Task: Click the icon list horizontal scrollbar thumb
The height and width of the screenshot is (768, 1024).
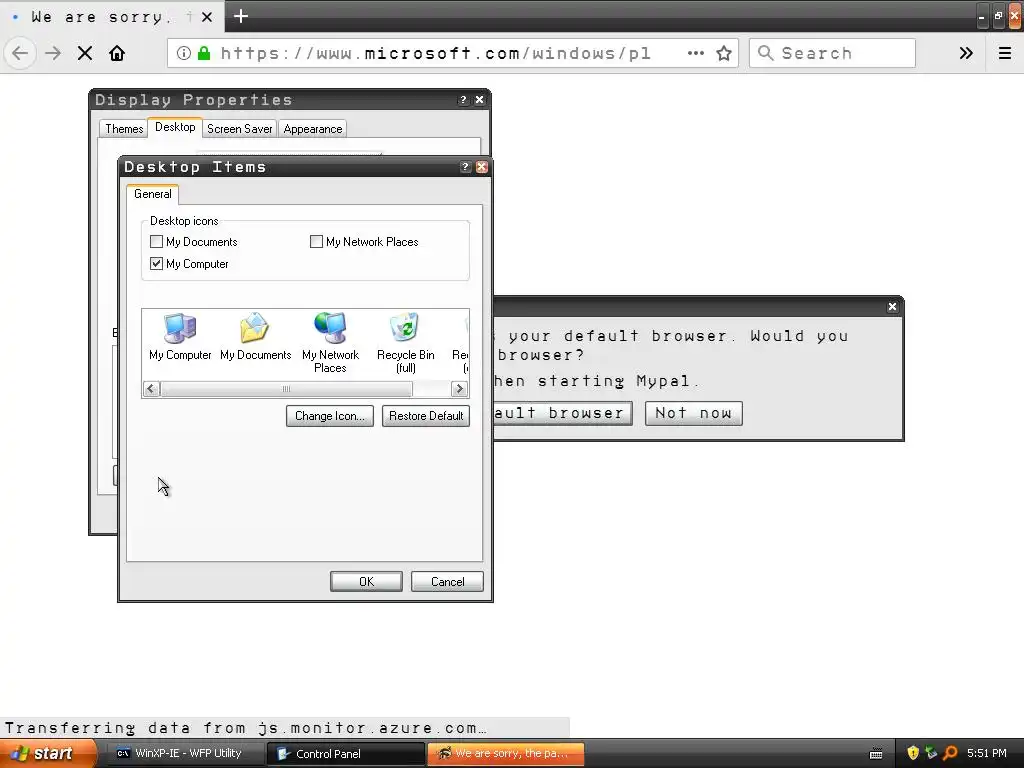Action: (x=286, y=389)
